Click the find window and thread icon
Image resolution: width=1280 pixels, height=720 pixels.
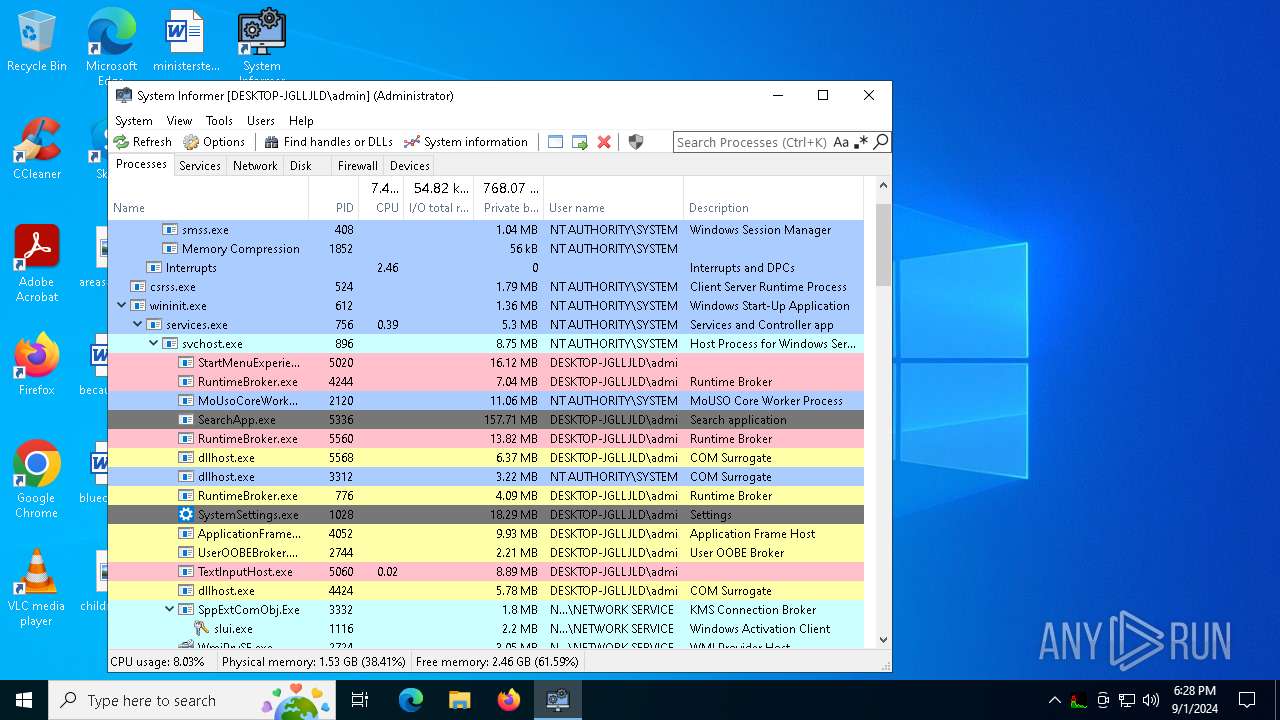[x=580, y=142]
